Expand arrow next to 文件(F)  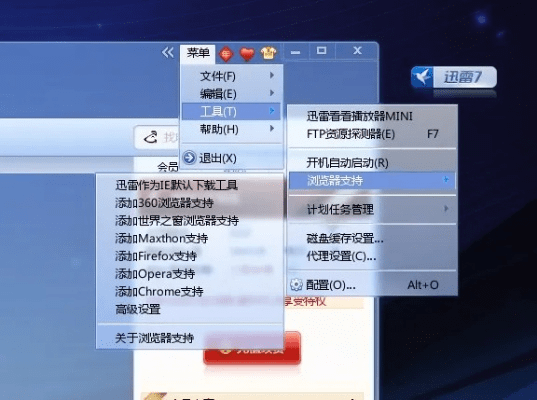(x=272, y=75)
